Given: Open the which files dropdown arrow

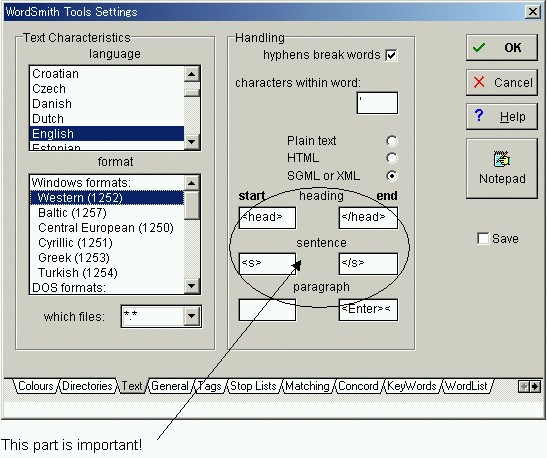Looking at the screenshot, I should (192, 316).
